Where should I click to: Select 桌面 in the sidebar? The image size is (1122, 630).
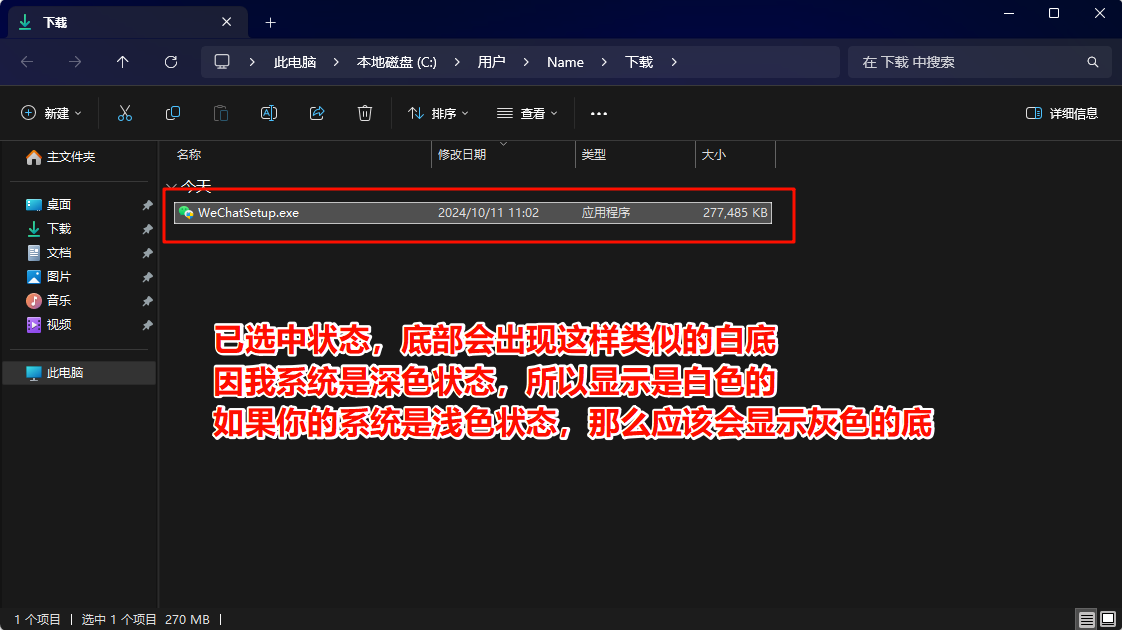(59, 205)
